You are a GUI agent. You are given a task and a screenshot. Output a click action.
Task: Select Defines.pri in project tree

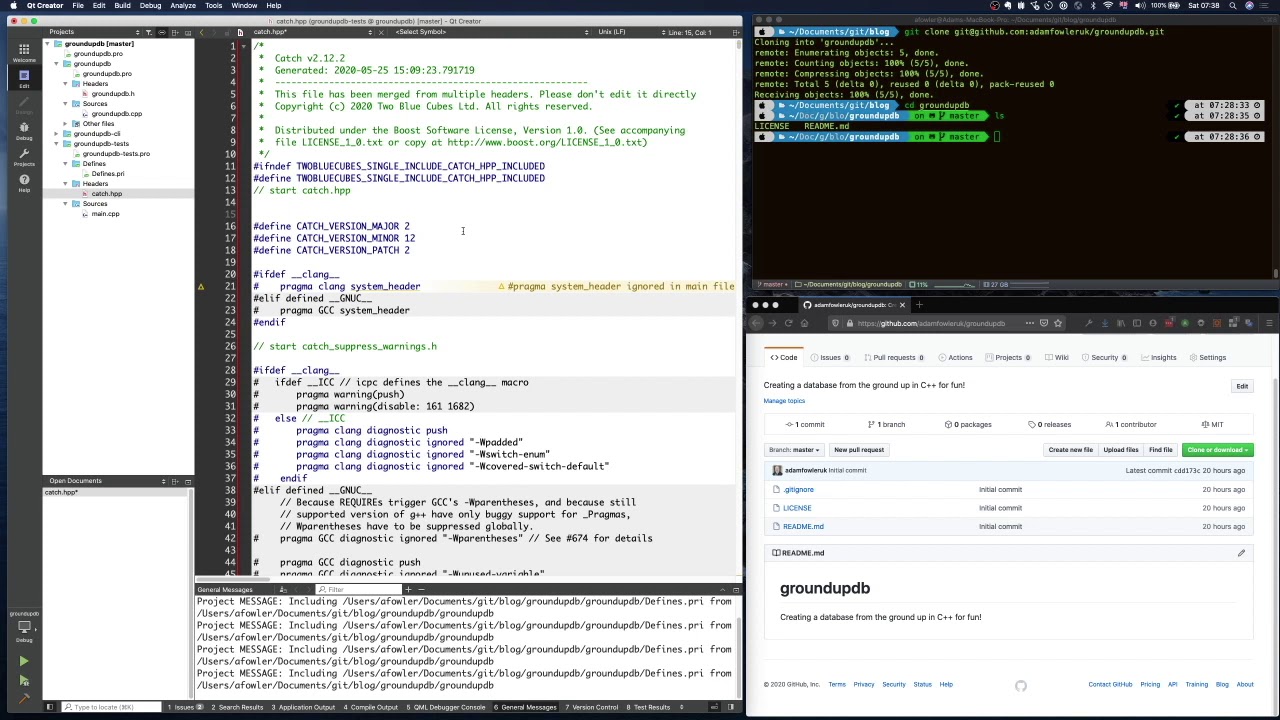(107, 174)
